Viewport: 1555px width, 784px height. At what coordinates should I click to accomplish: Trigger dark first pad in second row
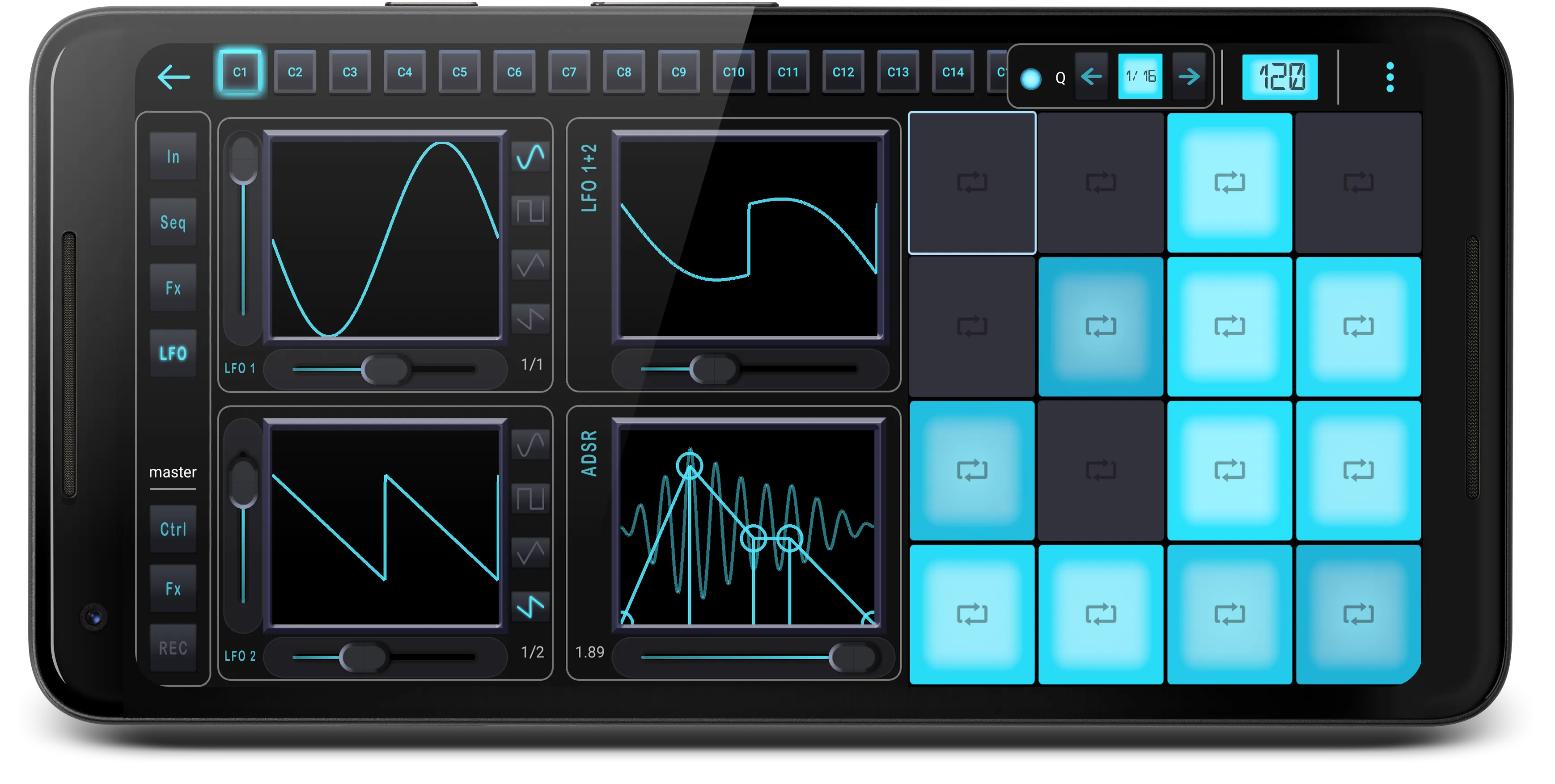[972, 326]
